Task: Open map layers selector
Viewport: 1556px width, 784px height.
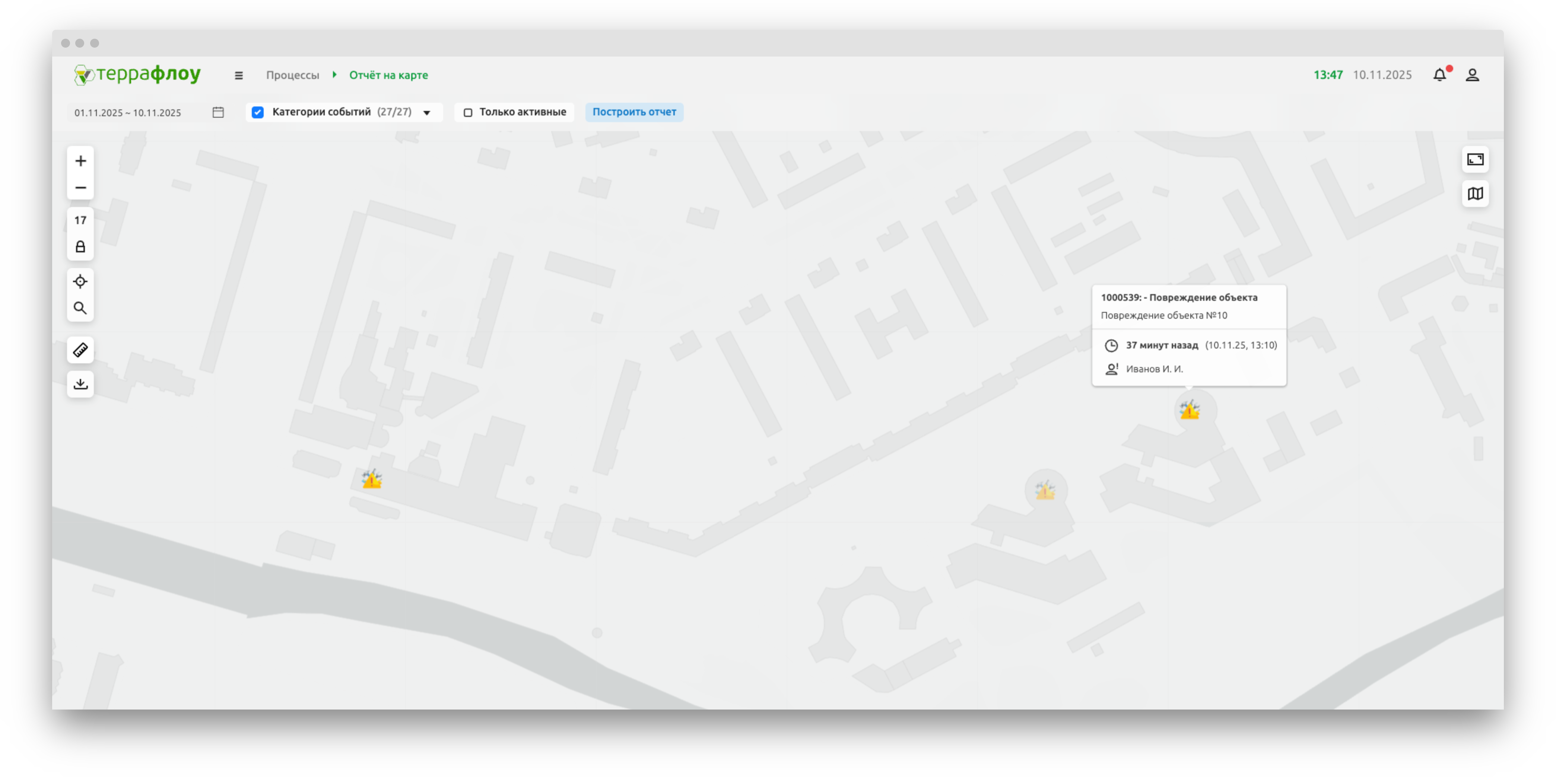Action: point(1475,194)
